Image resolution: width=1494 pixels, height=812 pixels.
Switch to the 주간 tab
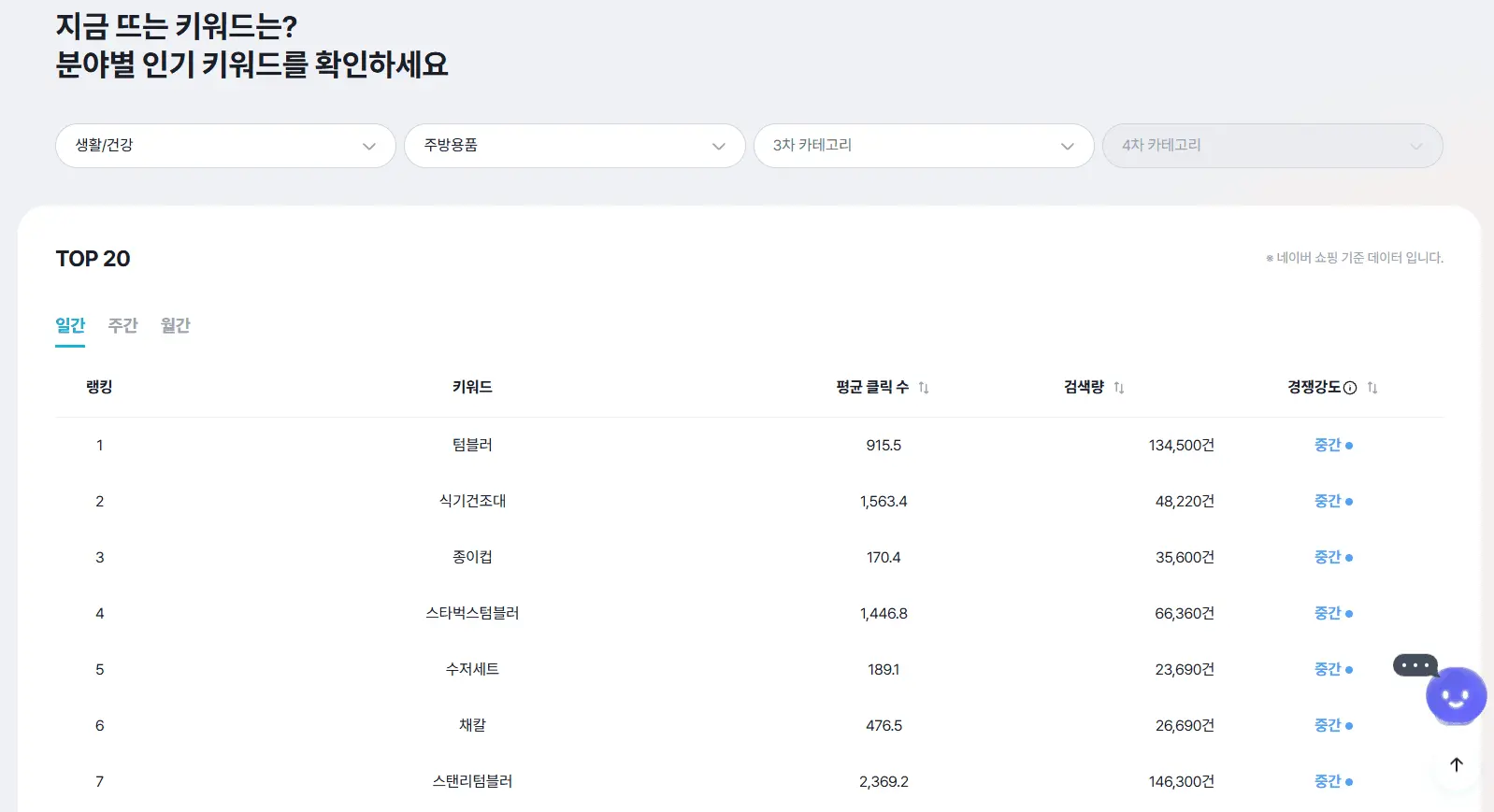(122, 325)
